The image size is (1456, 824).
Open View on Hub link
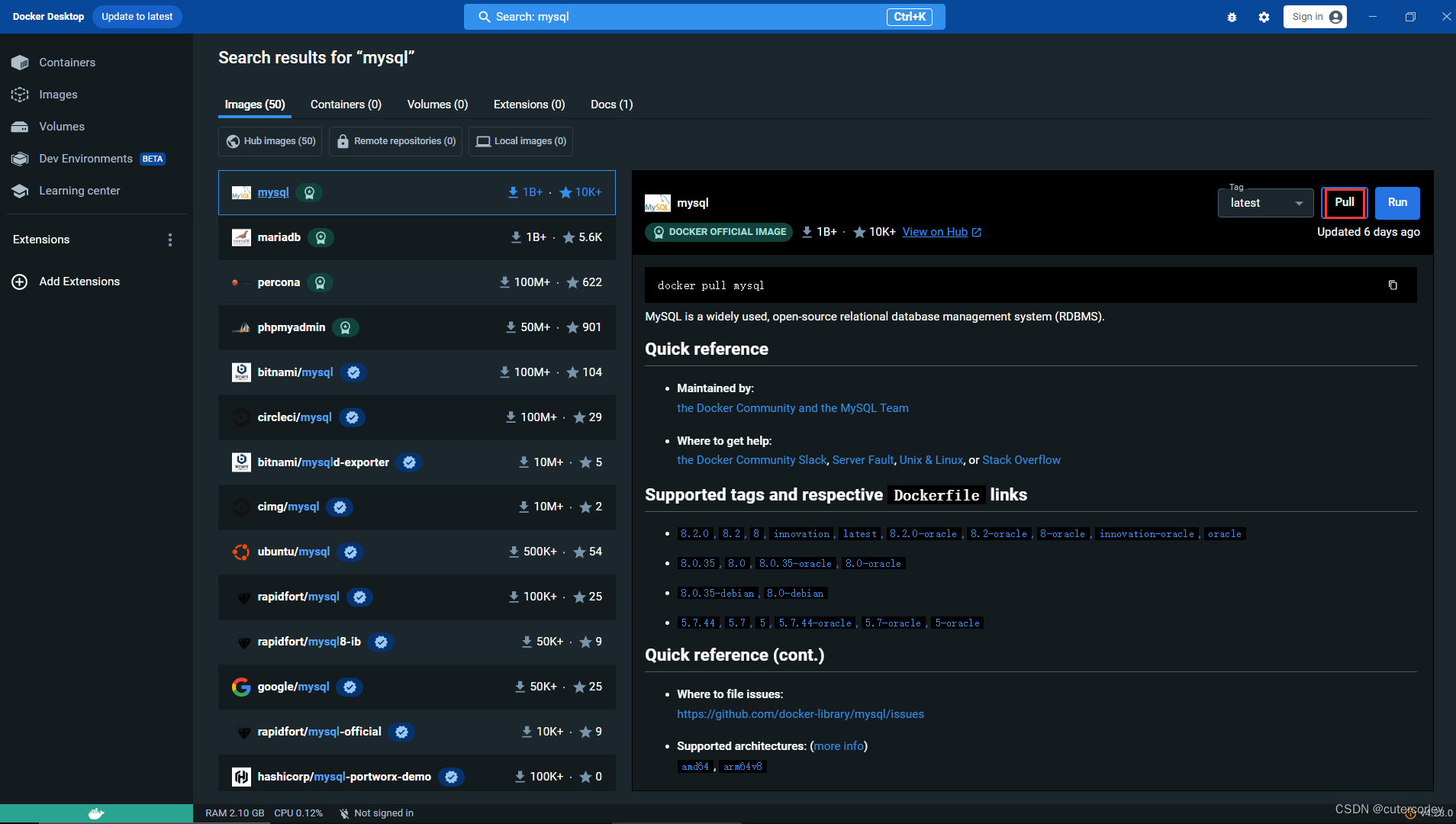[935, 232]
